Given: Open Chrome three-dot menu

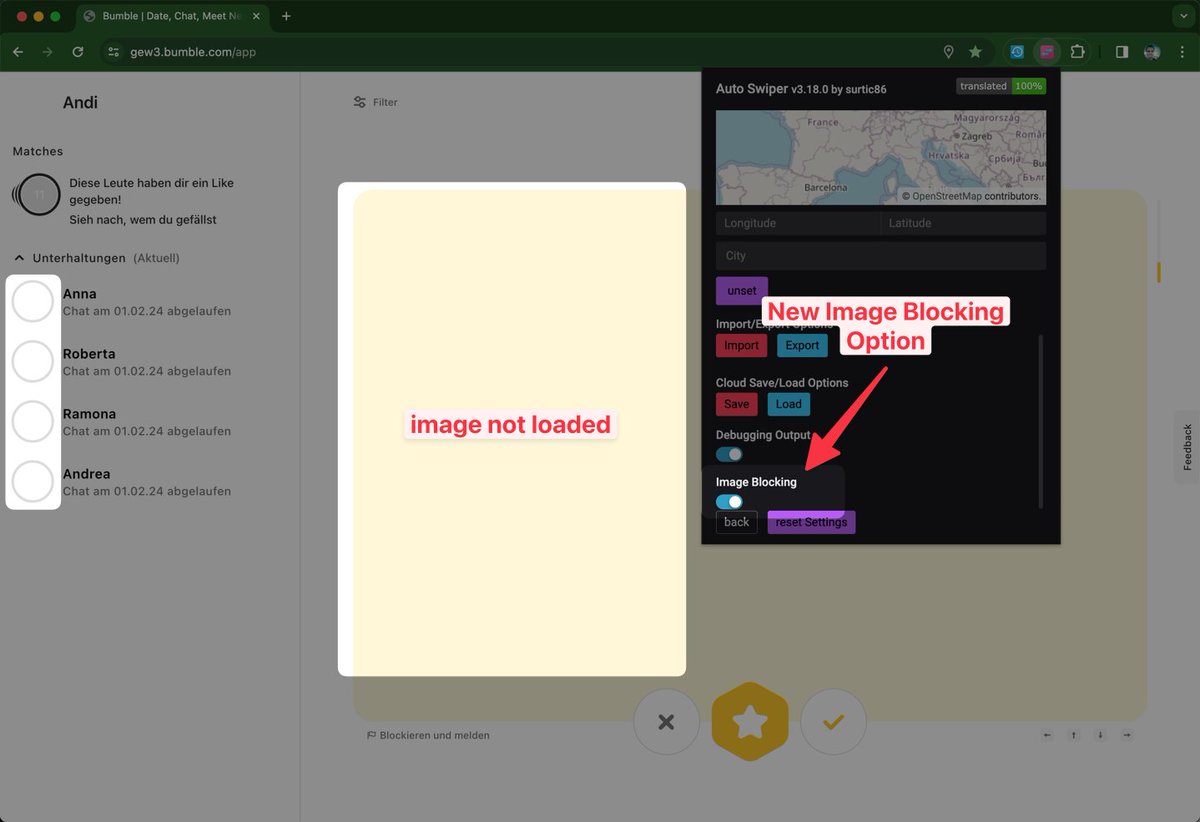Looking at the screenshot, I should coord(1181,51).
